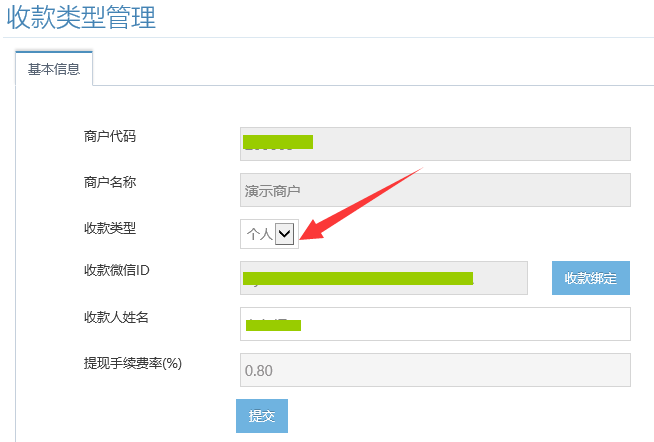Click the 商户代码 disabled input field
The height and width of the screenshot is (442, 654).
435,144
